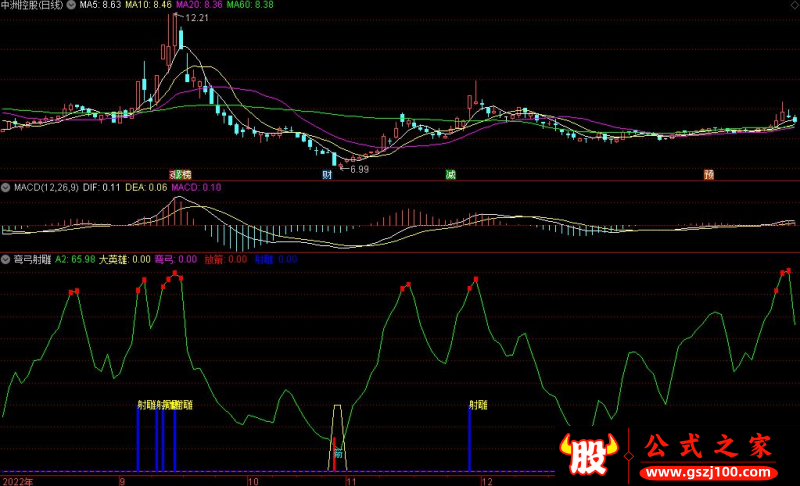Select the MA5 moving average label

click(101, 5)
